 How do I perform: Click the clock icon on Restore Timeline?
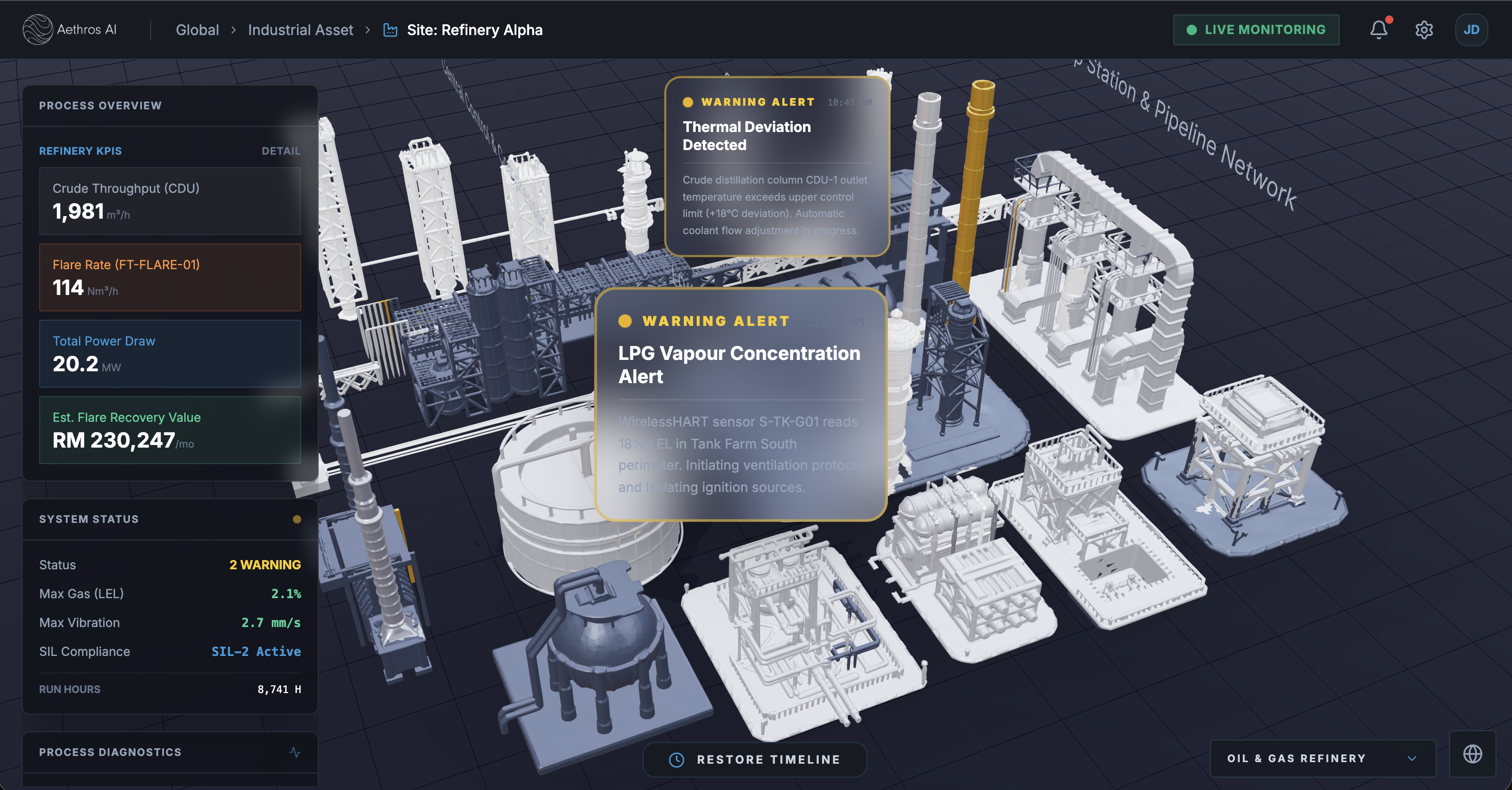[x=676, y=759]
